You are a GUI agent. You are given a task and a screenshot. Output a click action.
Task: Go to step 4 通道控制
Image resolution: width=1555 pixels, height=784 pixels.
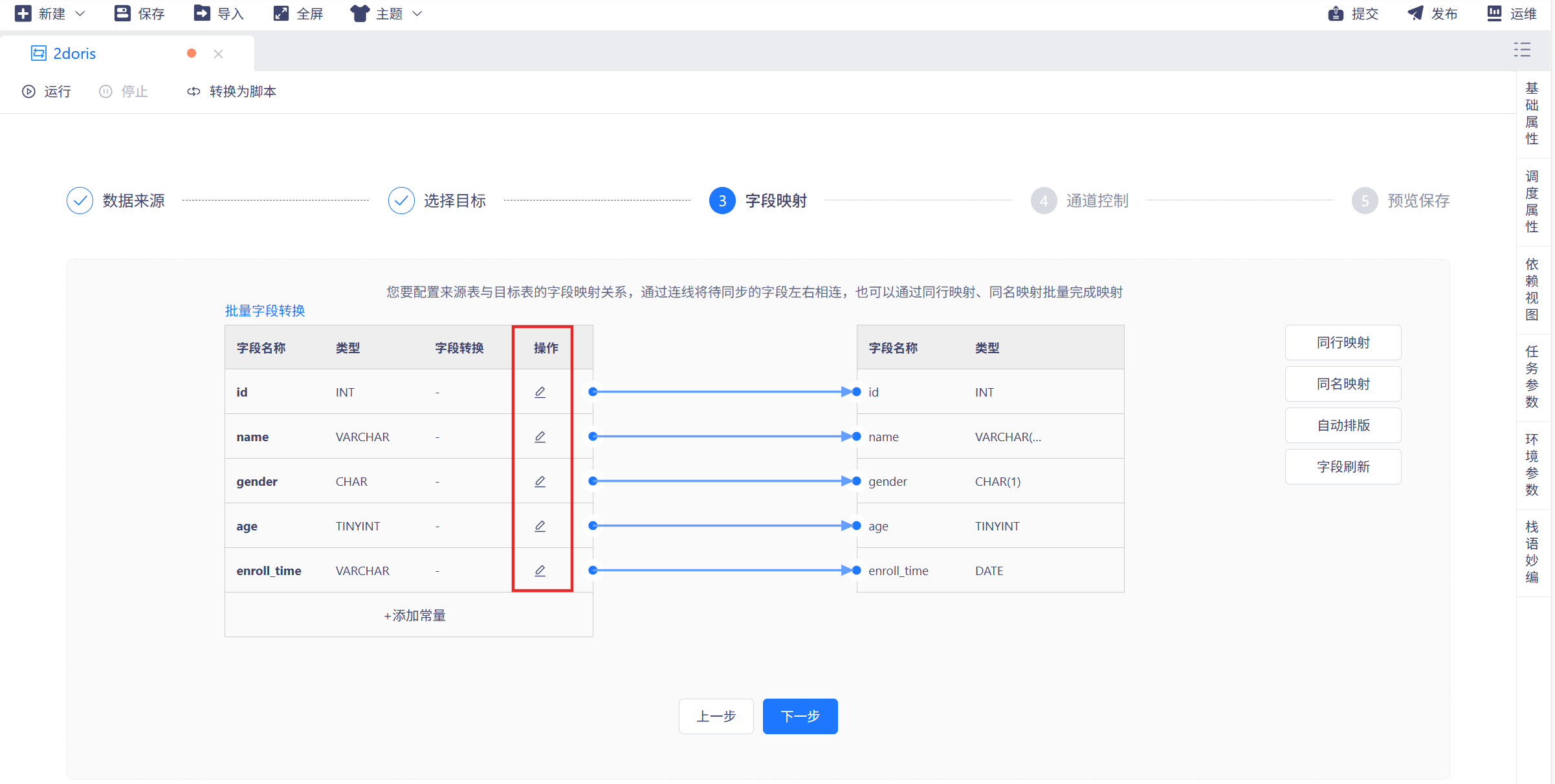point(1080,201)
